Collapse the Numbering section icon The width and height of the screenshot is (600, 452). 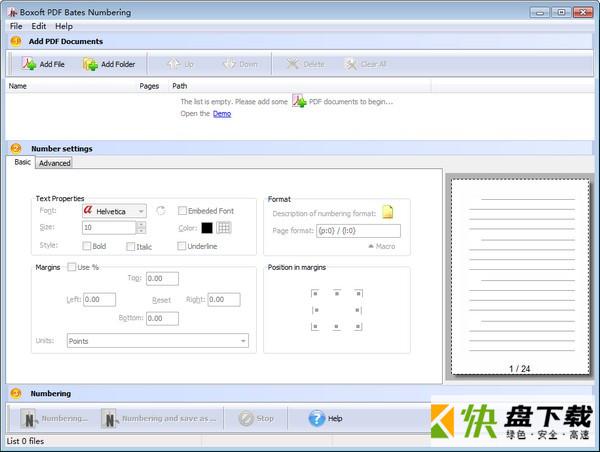point(16,393)
